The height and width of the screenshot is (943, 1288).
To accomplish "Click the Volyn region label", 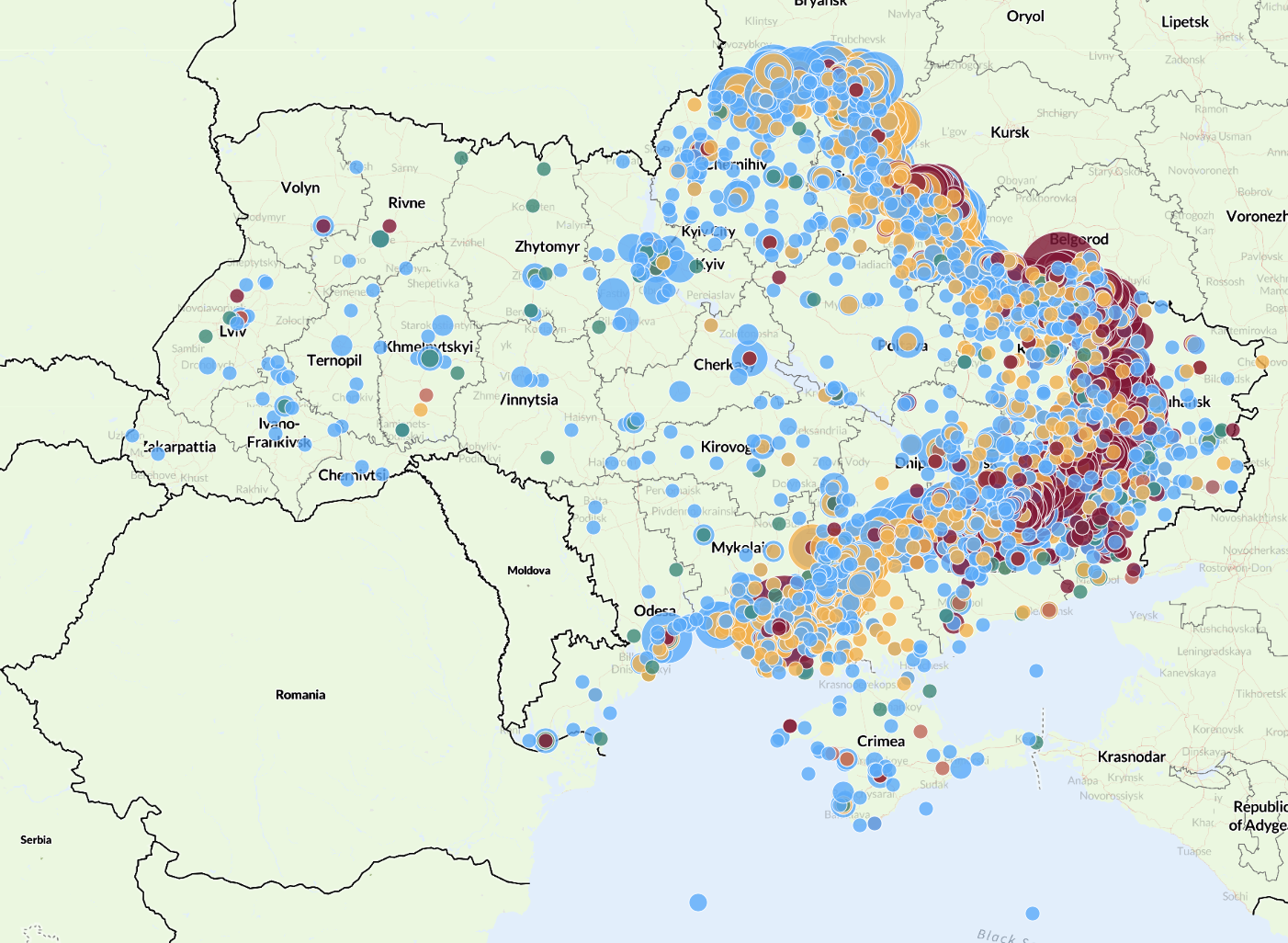I will click(300, 187).
